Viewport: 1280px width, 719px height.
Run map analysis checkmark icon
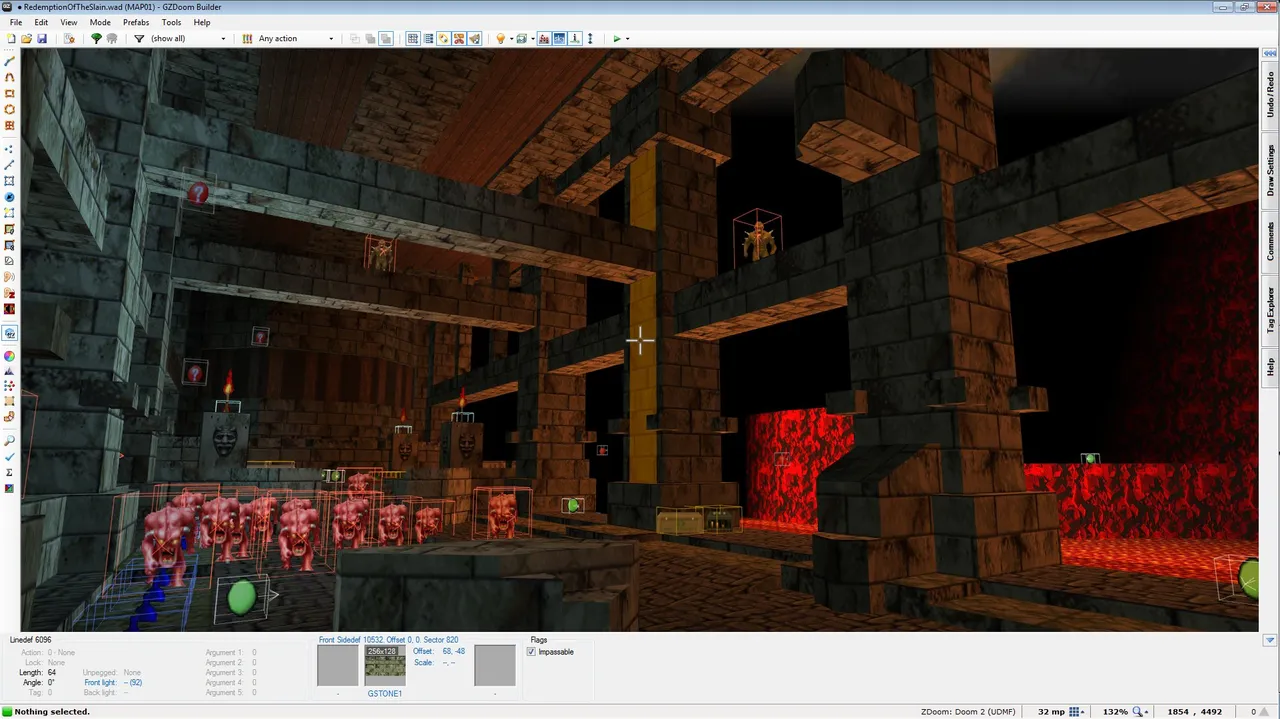tap(10, 456)
